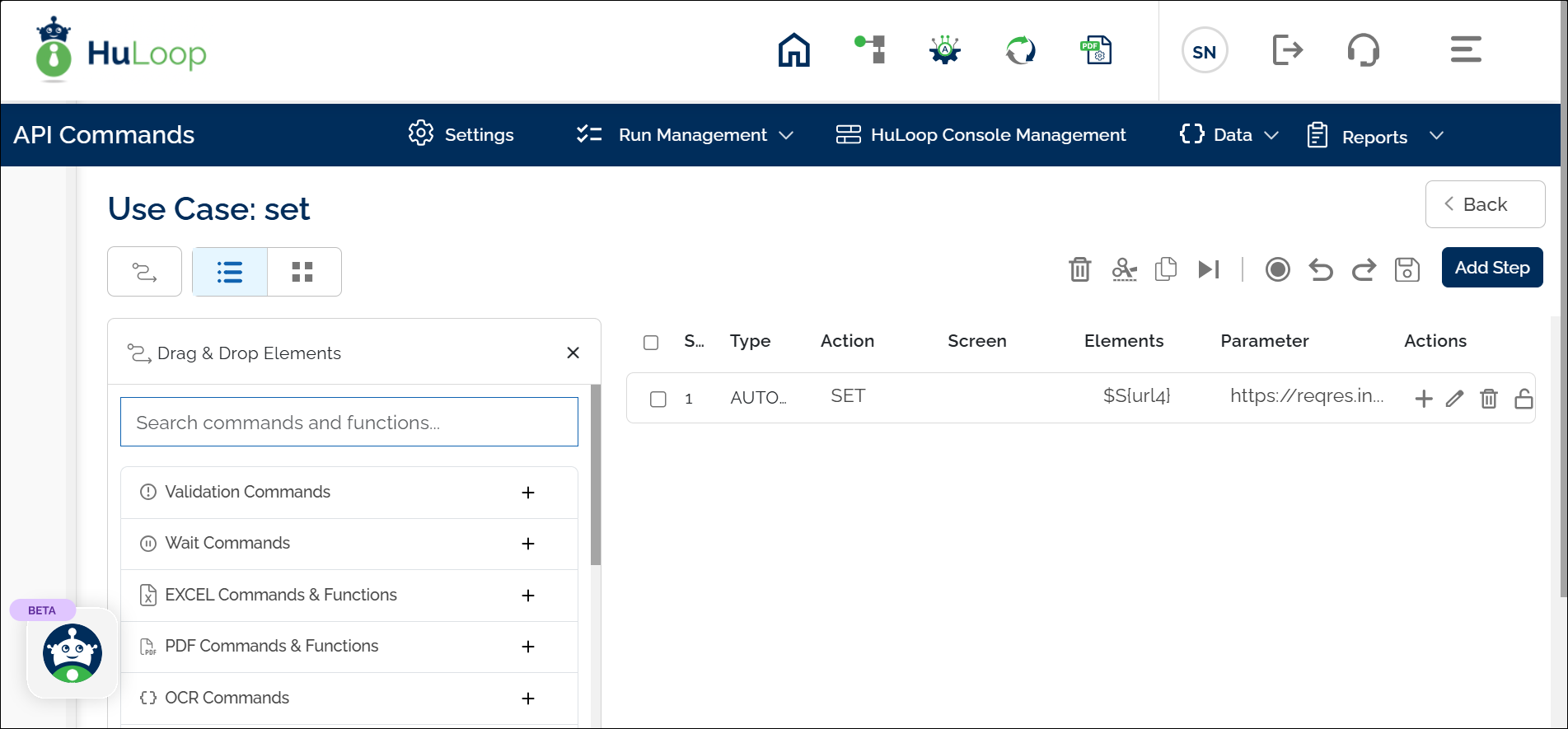Click the delete trash icon in toolbar
This screenshot has width=1568, height=729.
click(x=1079, y=269)
